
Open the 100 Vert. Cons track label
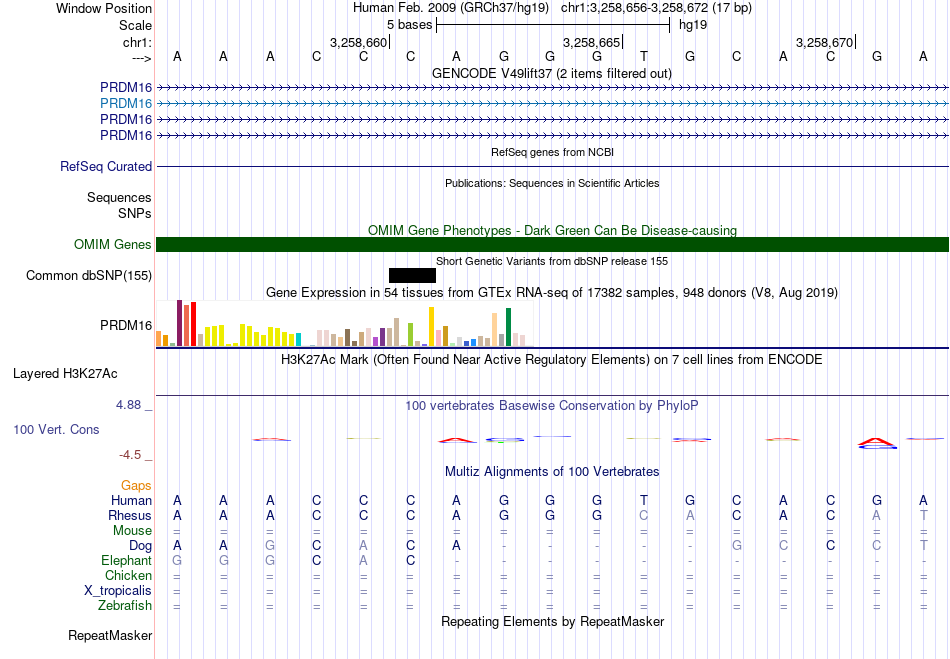tap(56, 429)
